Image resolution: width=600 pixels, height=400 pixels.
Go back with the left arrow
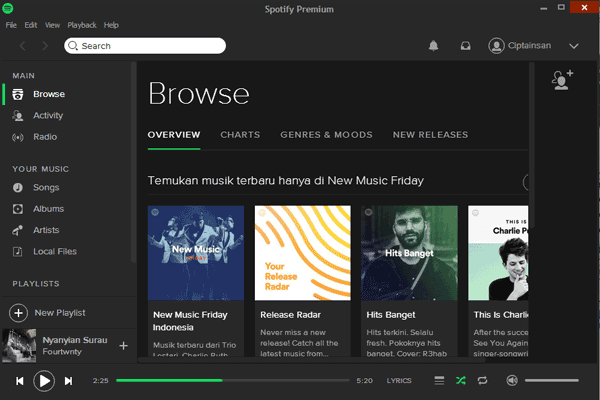[x=23, y=46]
